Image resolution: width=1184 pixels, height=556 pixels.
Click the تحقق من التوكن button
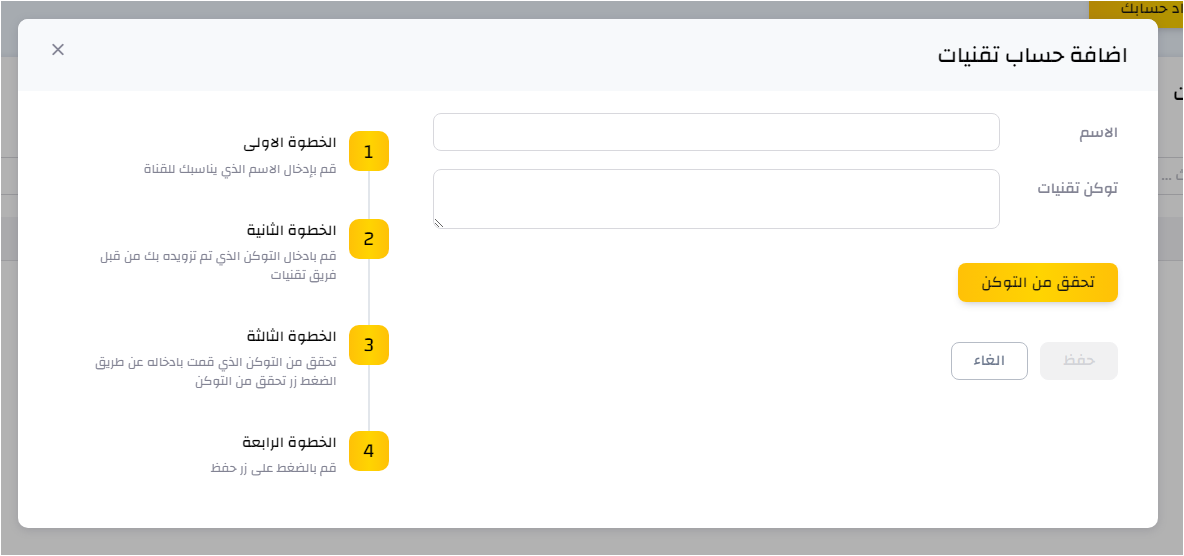(1038, 283)
